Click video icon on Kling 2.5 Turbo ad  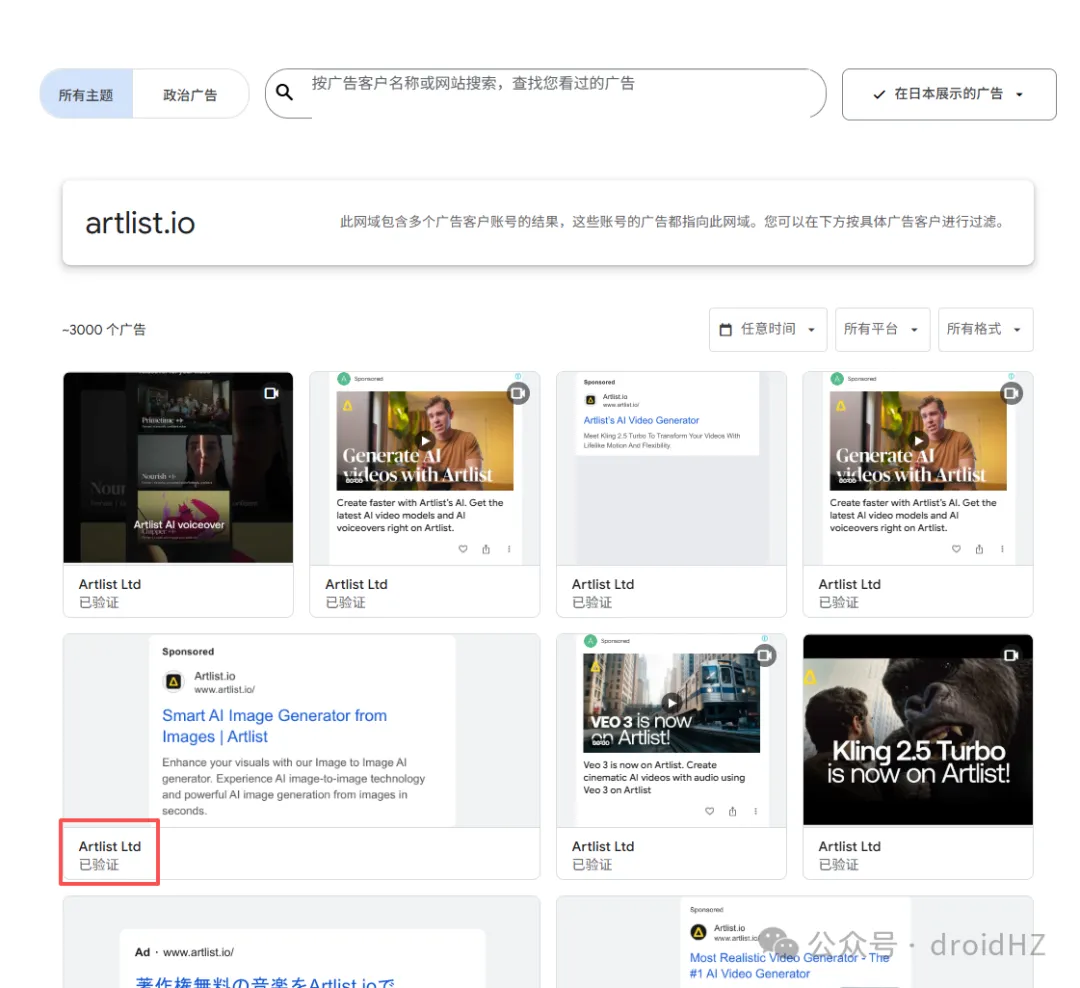click(1011, 655)
